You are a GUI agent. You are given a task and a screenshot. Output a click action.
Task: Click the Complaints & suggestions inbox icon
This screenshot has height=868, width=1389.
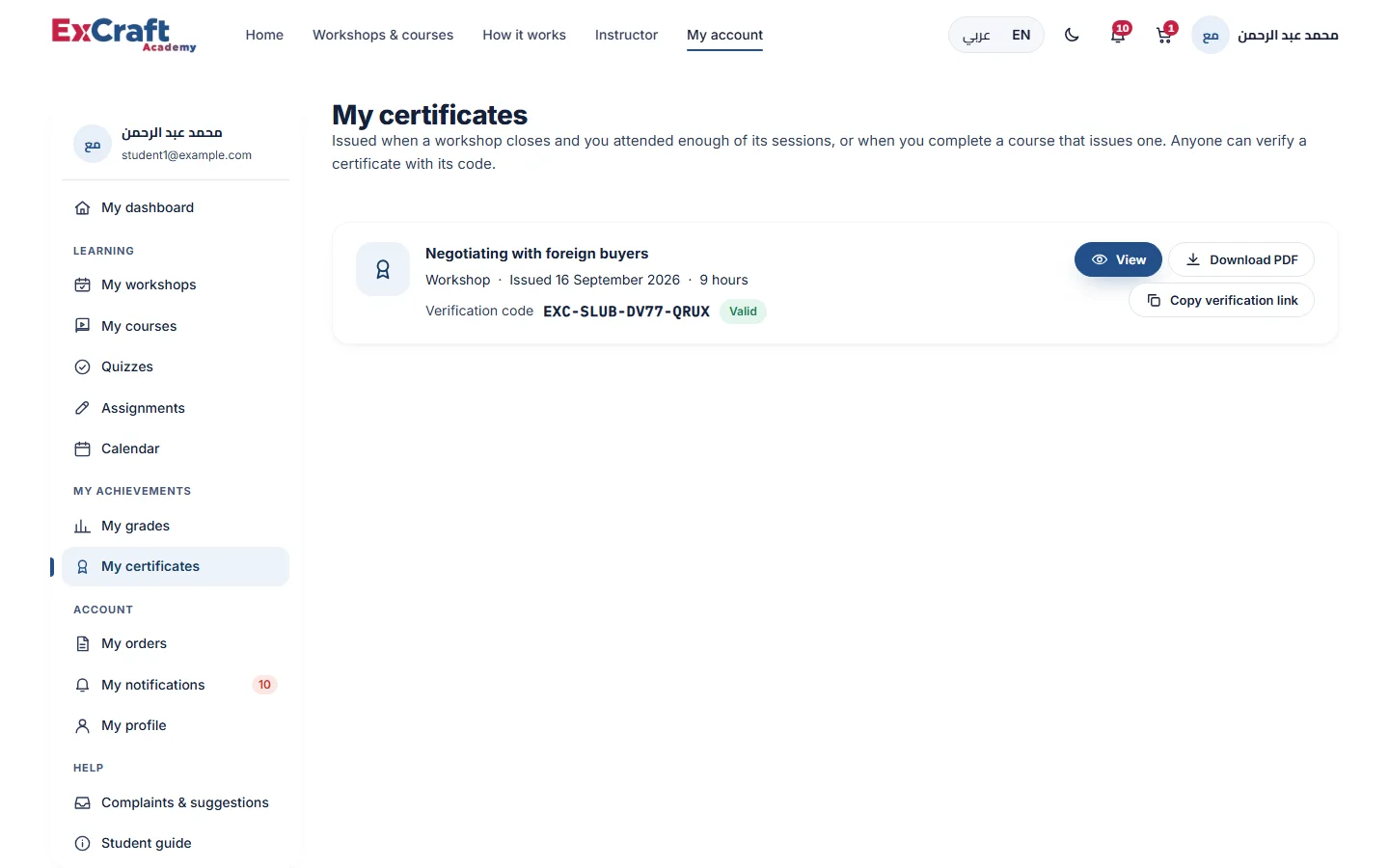point(83,802)
